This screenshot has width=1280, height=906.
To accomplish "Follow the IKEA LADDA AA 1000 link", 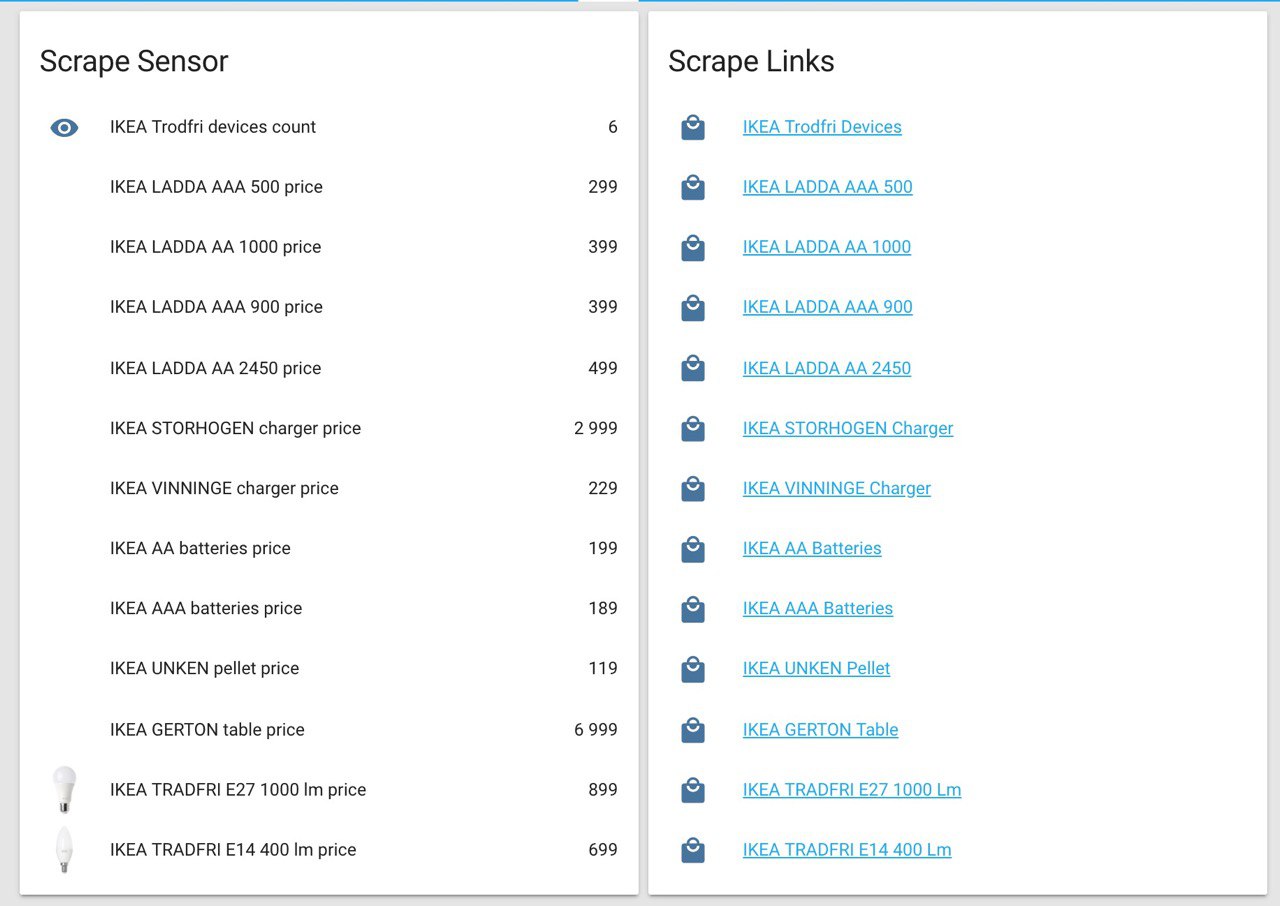I will 827,247.
